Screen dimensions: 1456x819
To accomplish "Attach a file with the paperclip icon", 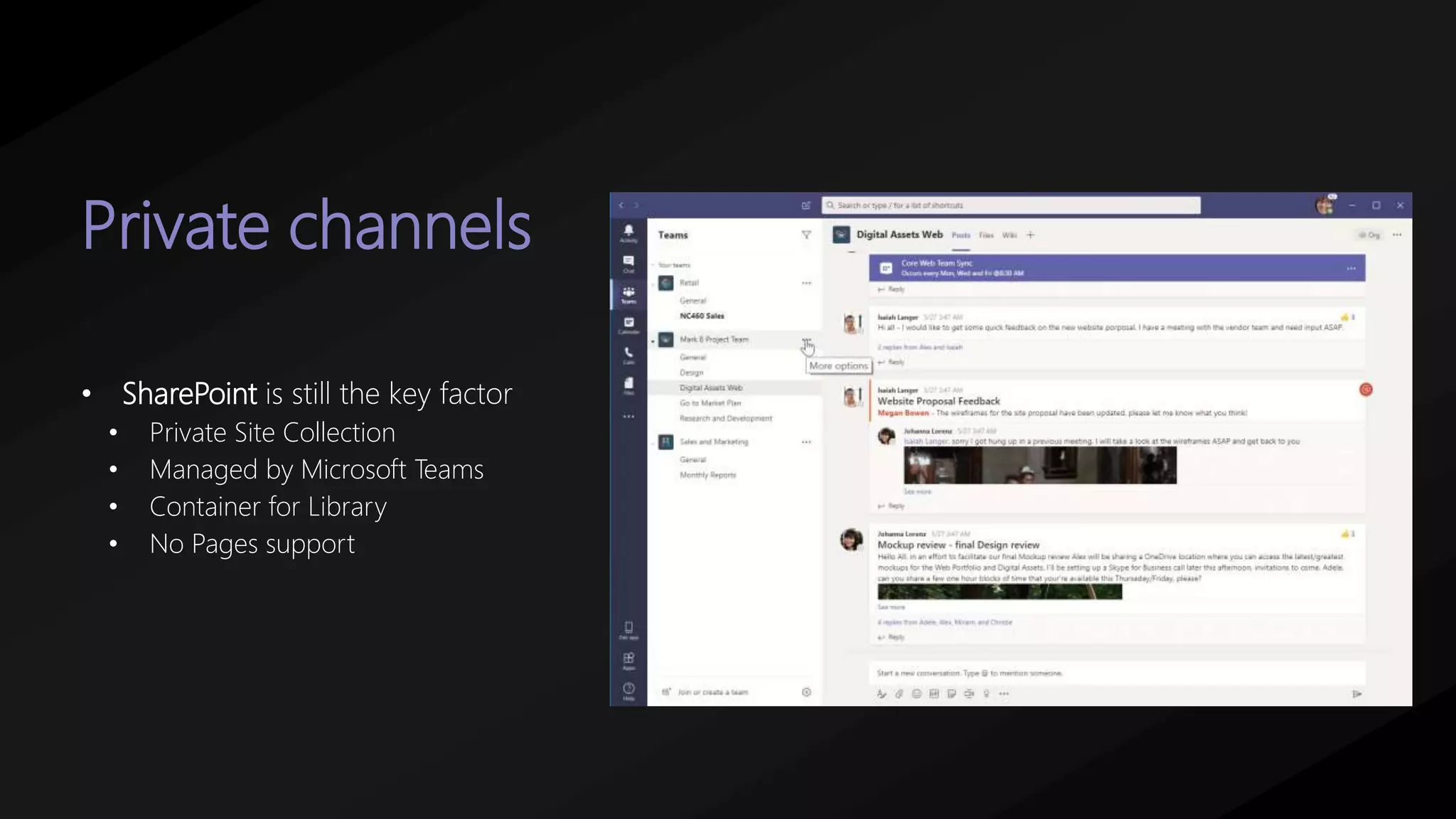I will [x=899, y=694].
